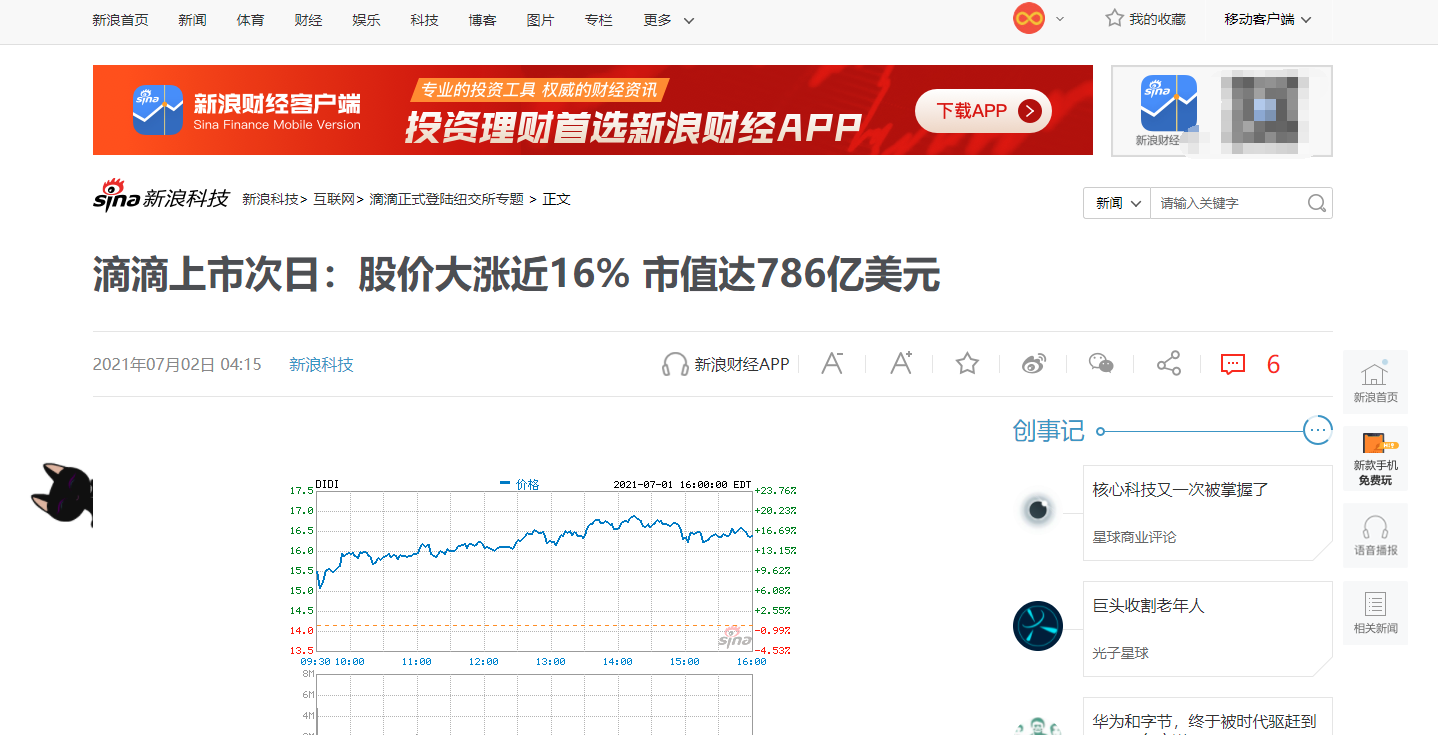The height and width of the screenshot is (735, 1438).
Task: Open the 新闻 search category dropdown
Action: (x=1117, y=203)
